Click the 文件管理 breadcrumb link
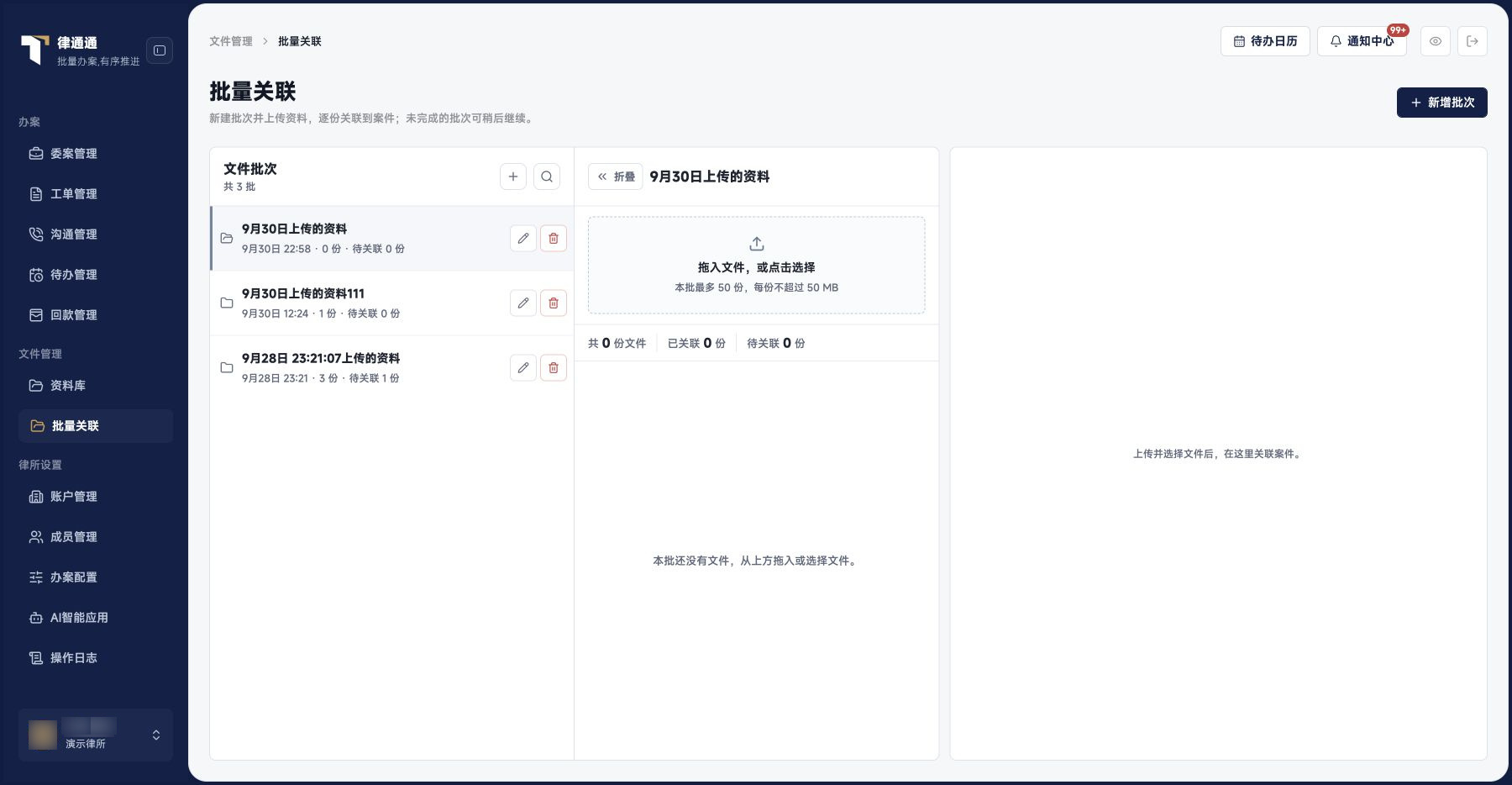This screenshot has width=1512, height=785. 231,41
